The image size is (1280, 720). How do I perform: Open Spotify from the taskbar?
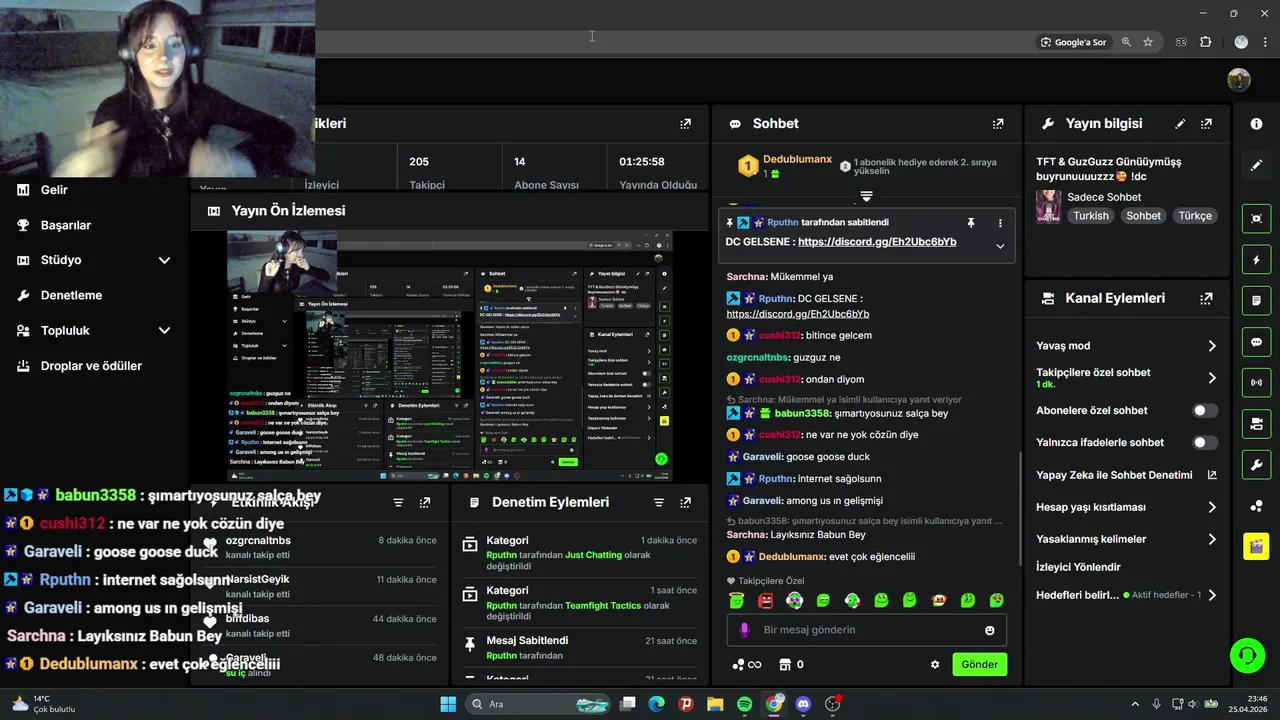click(x=744, y=704)
